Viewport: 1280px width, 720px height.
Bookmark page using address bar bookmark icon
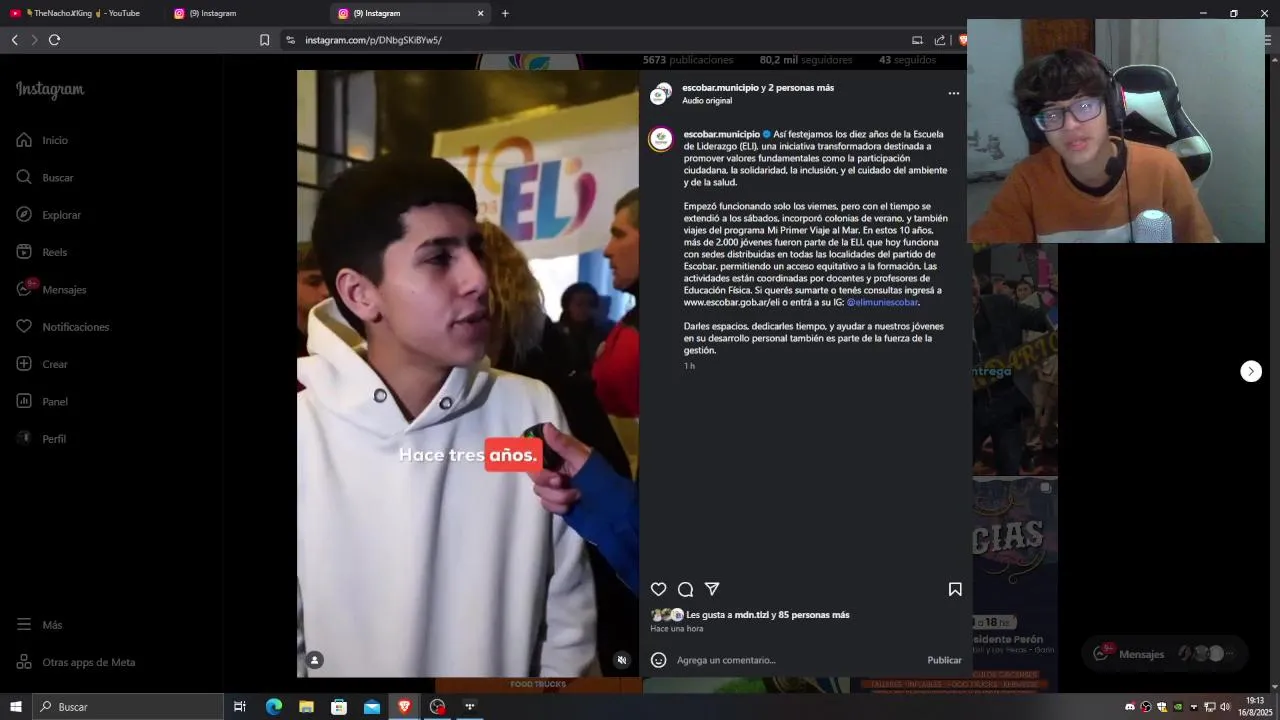[x=264, y=40]
